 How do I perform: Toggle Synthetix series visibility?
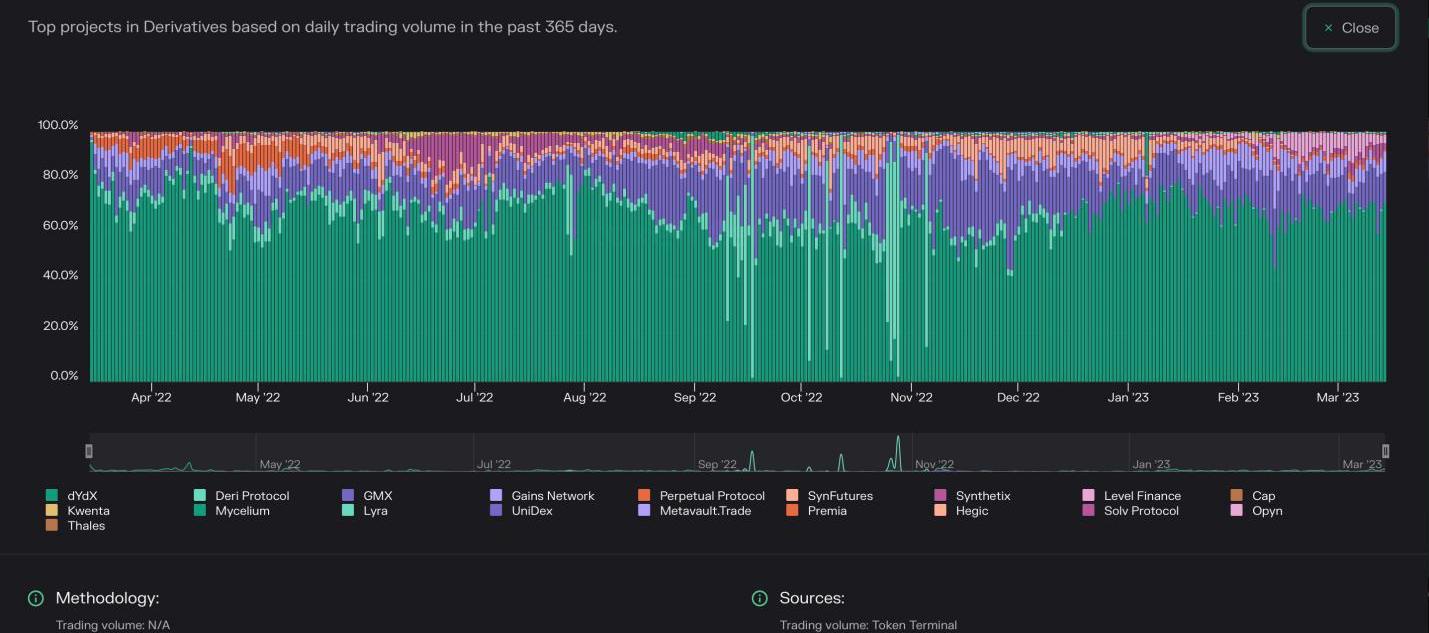point(982,496)
